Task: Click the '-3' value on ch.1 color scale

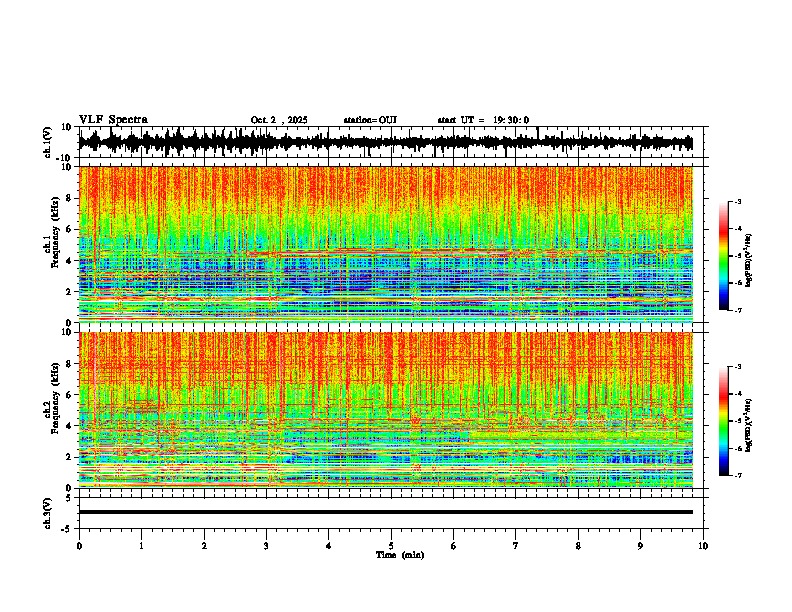Action: [x=738, y=201]
